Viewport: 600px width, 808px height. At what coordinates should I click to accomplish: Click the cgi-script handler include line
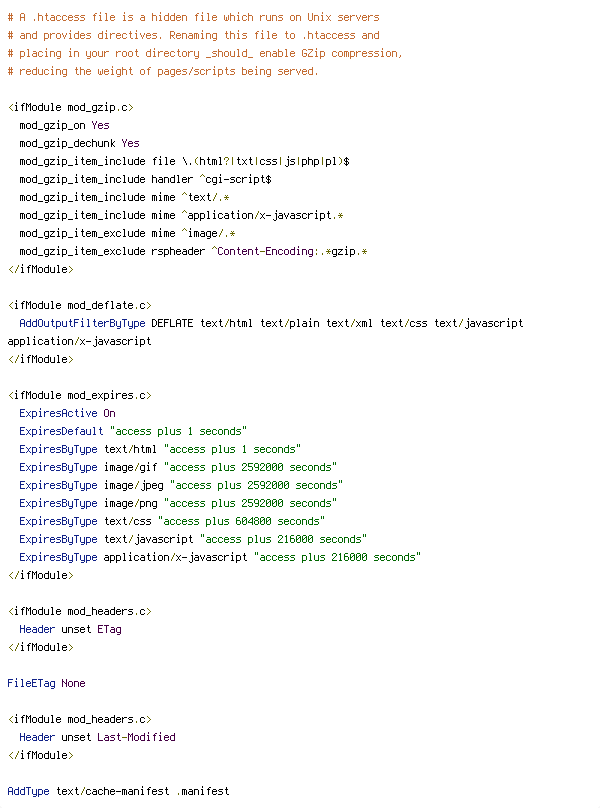click(145, 179)
